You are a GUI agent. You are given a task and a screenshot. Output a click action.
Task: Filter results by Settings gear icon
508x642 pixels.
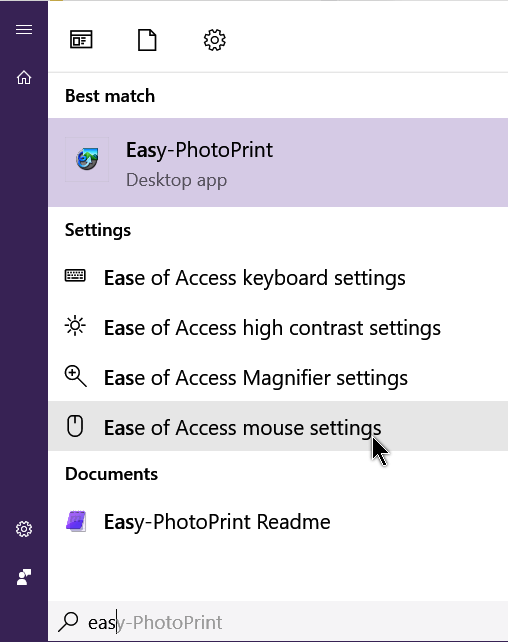pos(214,40)
